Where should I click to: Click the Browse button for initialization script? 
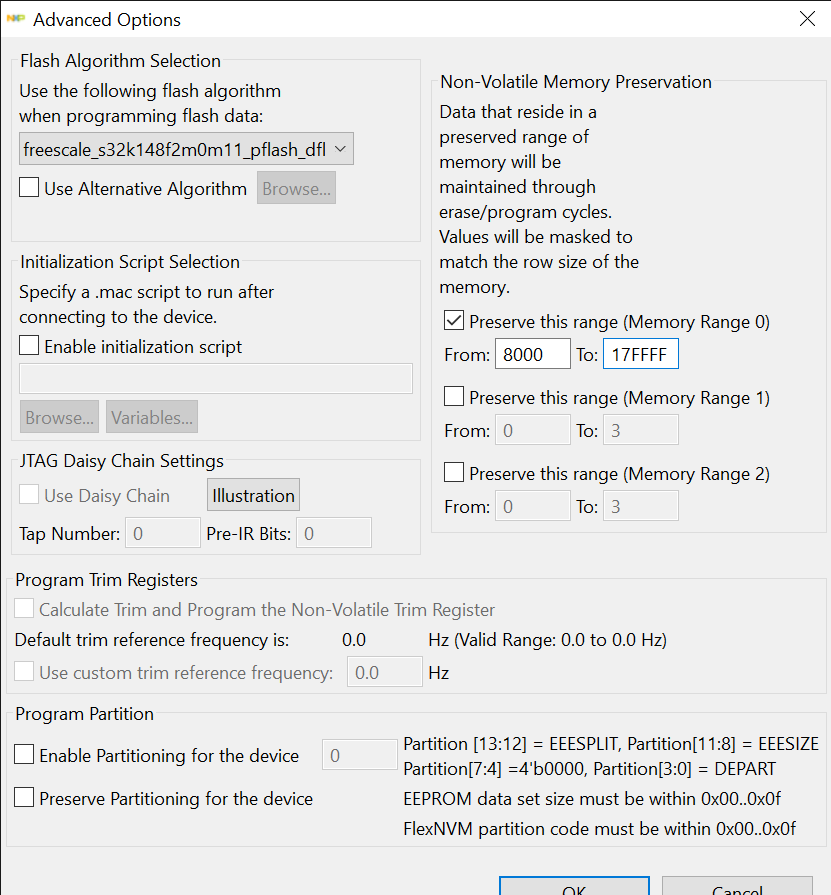coord(58,417)
